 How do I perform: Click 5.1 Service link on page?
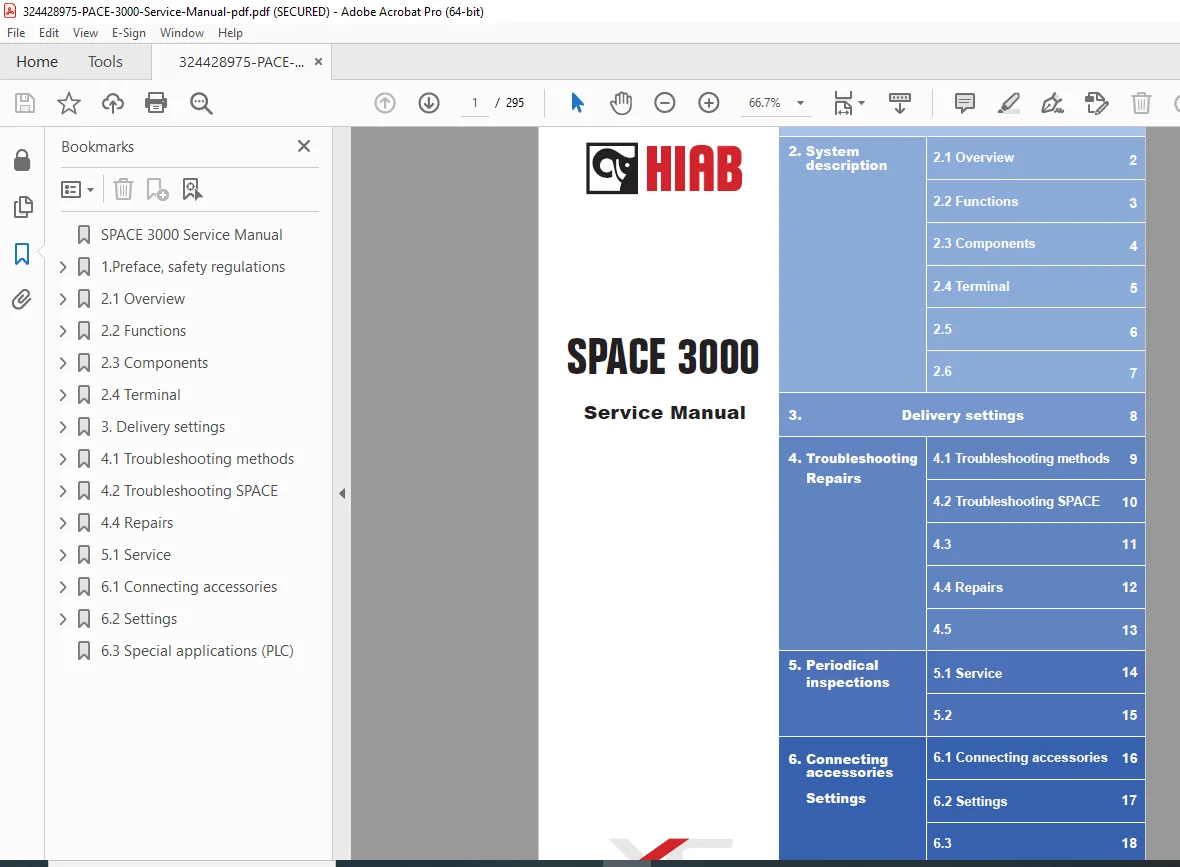click(x=968, y=674)
